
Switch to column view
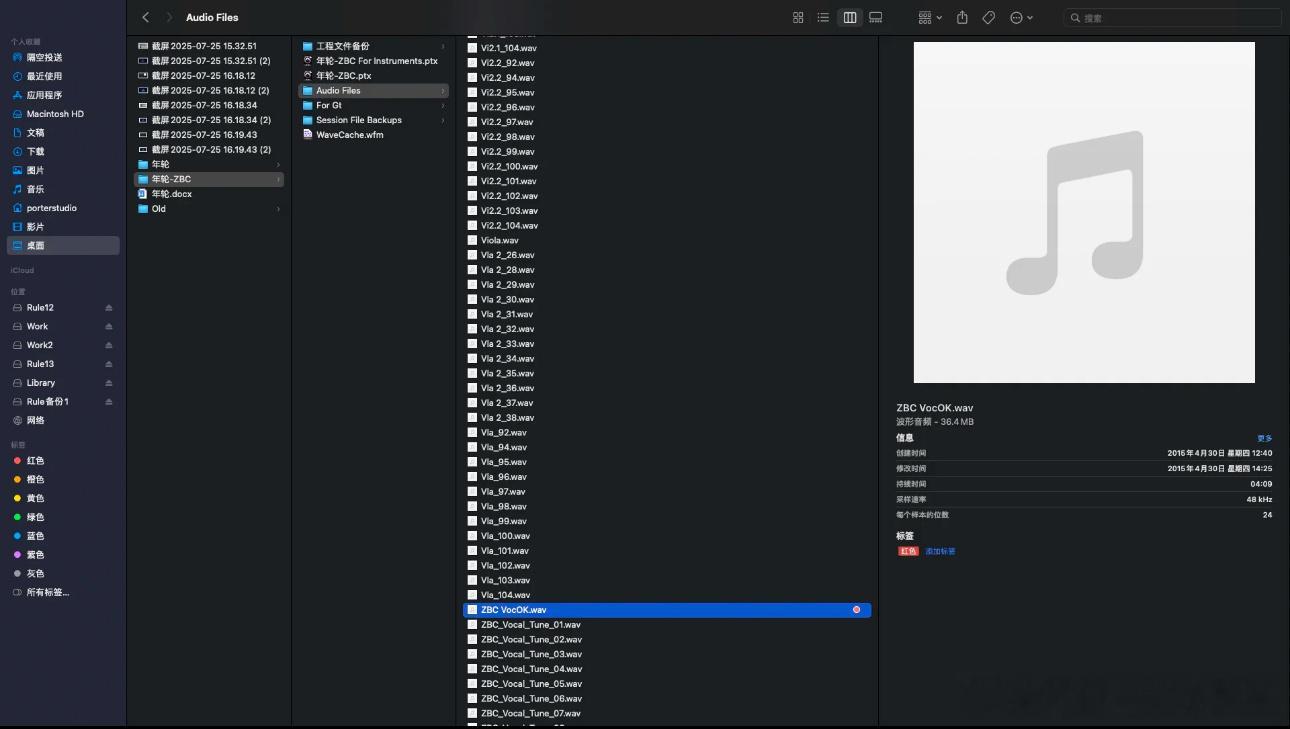(850, 17)
